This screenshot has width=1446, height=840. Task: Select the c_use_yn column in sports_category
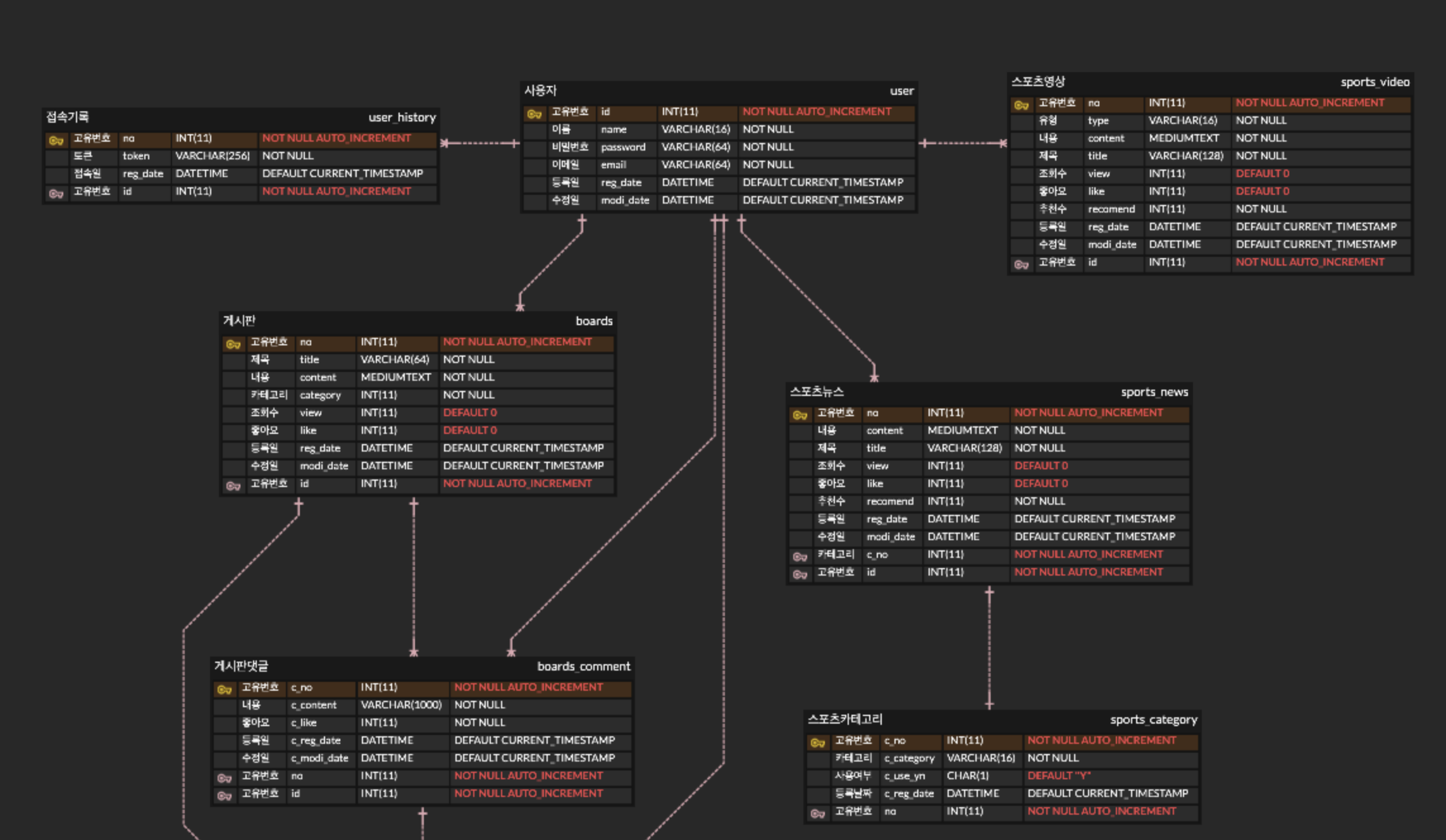905,775
